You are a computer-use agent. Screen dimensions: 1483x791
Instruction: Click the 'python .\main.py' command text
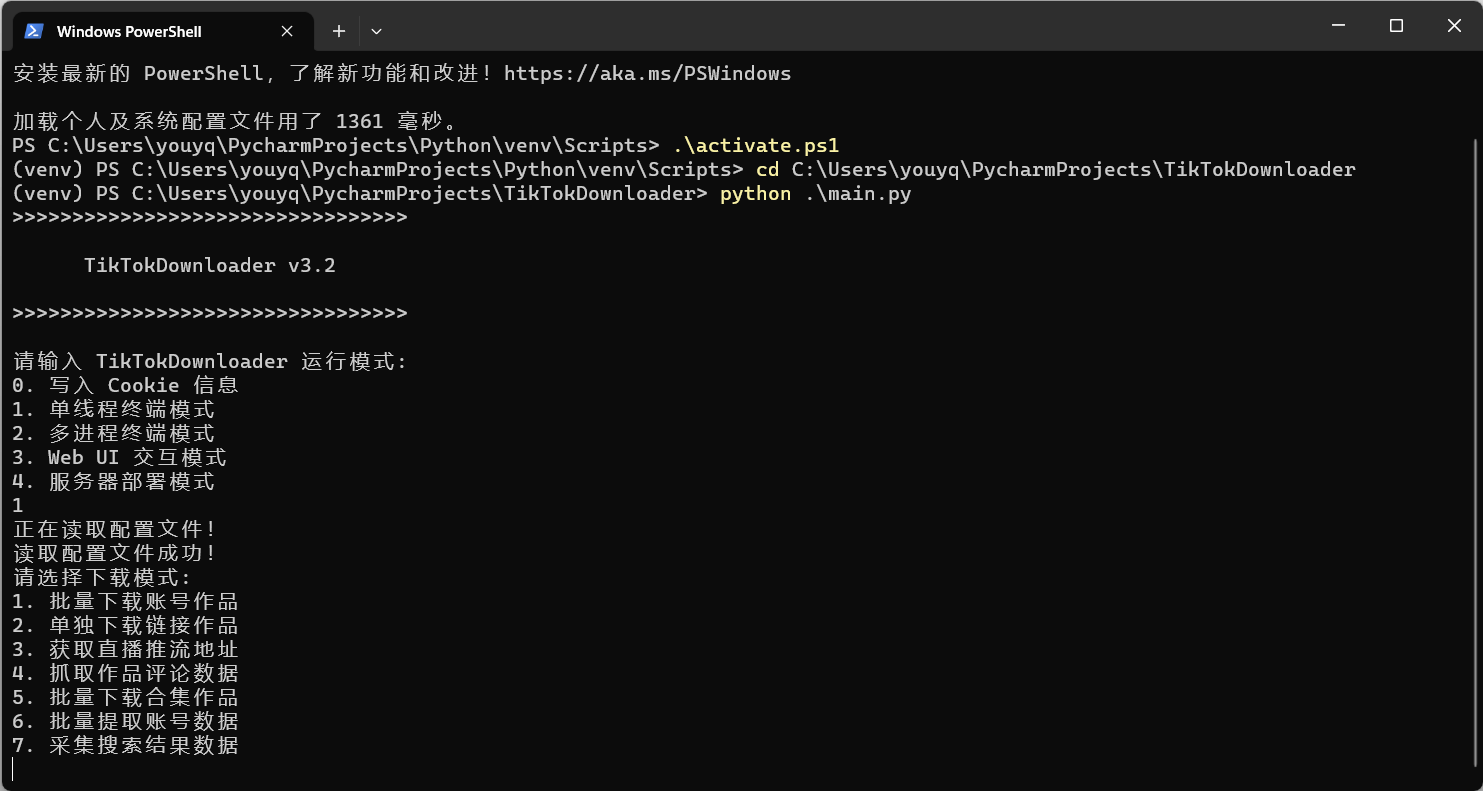[815, 193]
